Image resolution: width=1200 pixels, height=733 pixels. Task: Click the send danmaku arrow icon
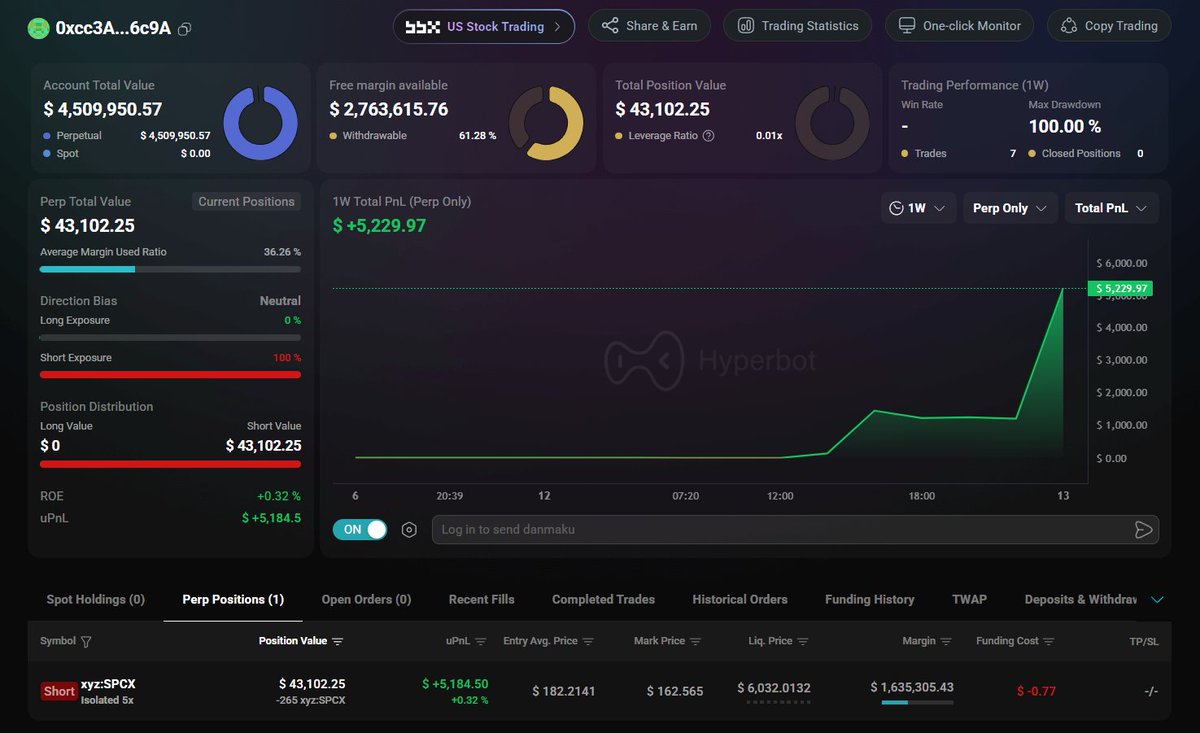click(x=1144, y=530)
